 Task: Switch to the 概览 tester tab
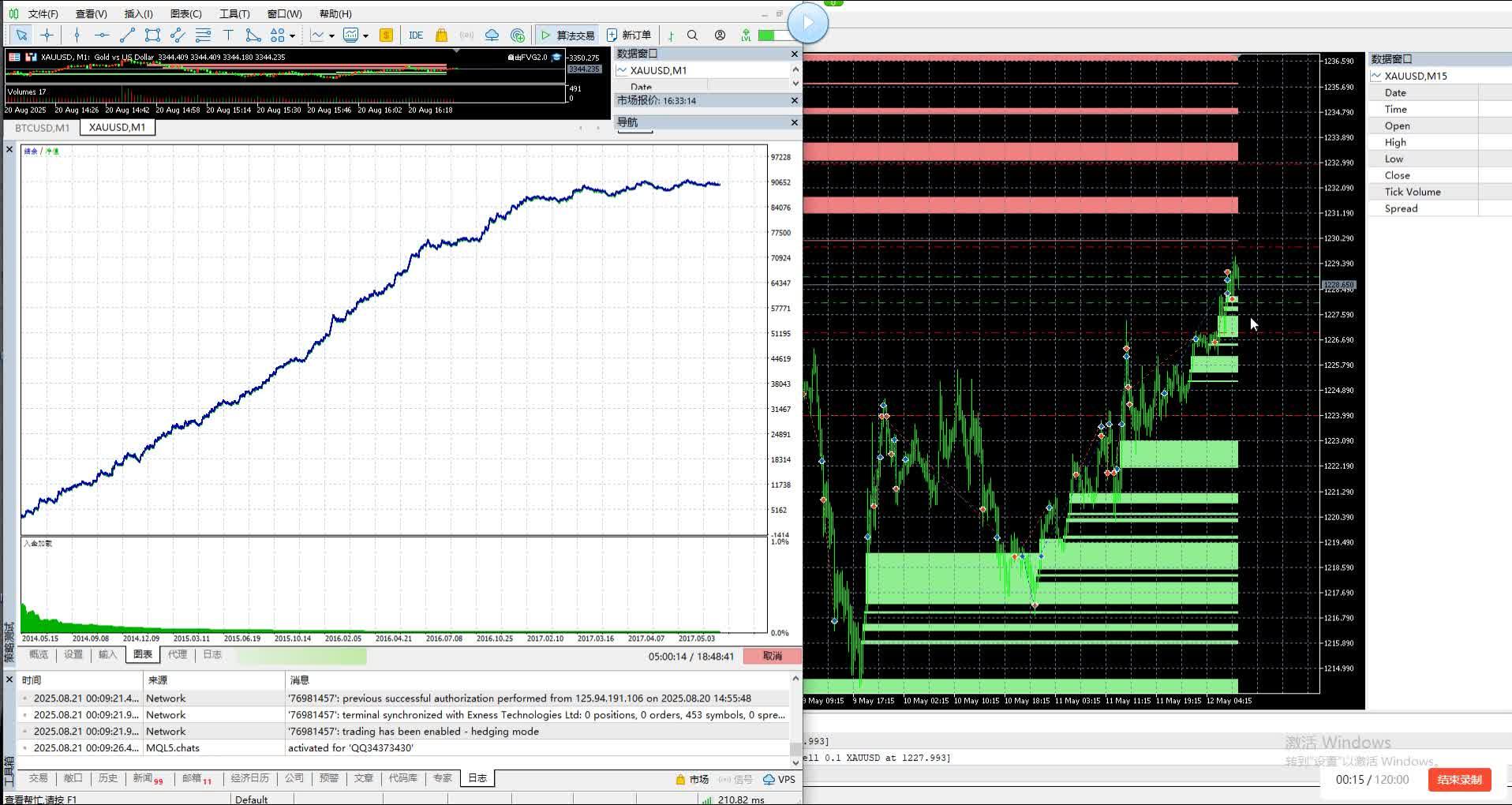(x=39, y=654)
